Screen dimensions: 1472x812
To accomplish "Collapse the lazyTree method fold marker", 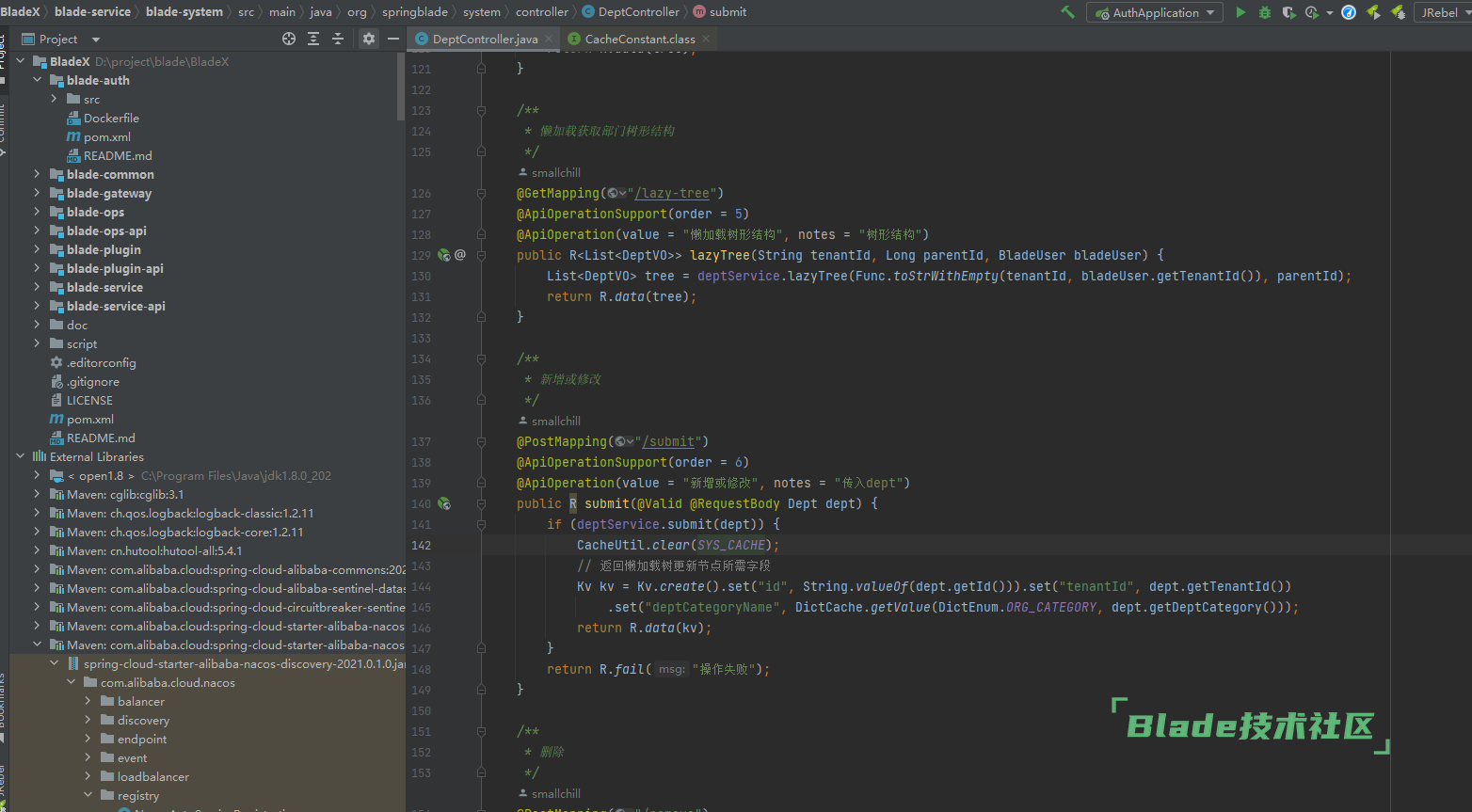I will click(x=481, y=255).
